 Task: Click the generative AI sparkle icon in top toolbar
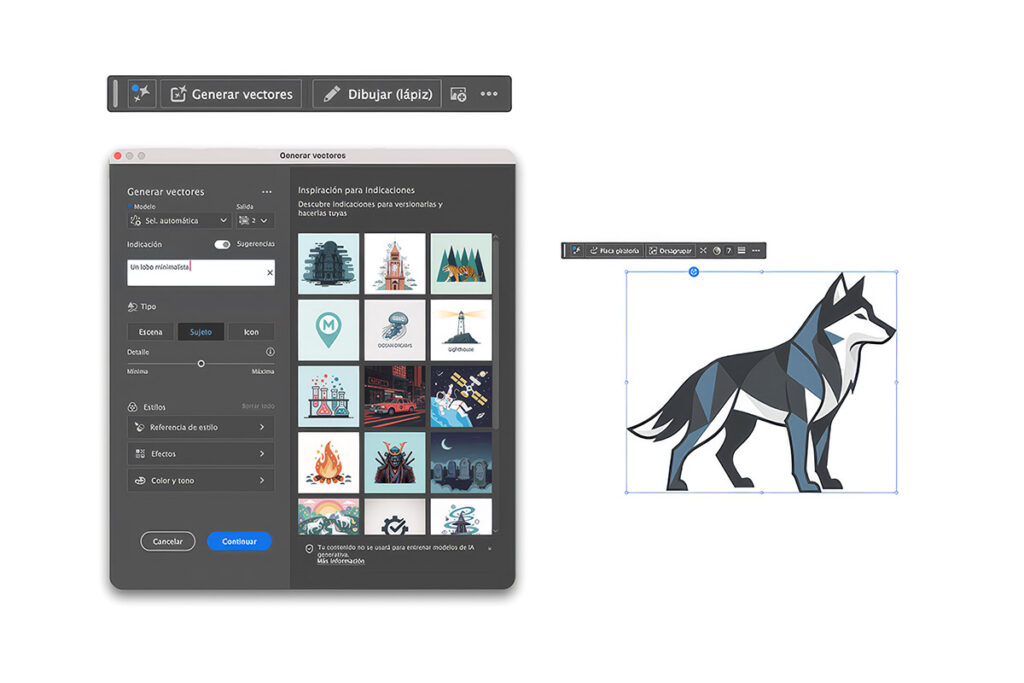coord(141,94)
